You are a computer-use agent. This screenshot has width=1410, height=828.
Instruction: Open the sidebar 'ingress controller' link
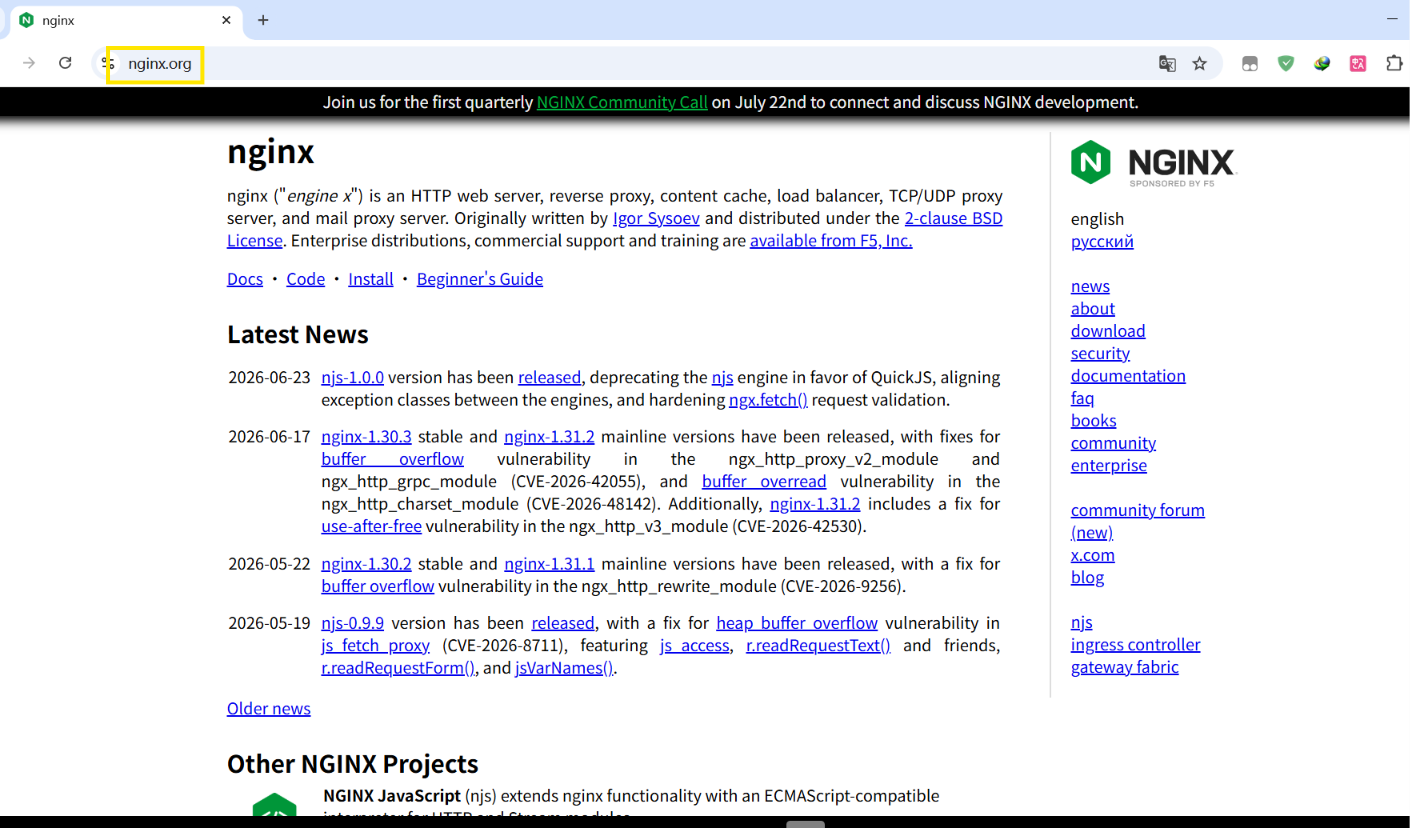(1136, 645)
